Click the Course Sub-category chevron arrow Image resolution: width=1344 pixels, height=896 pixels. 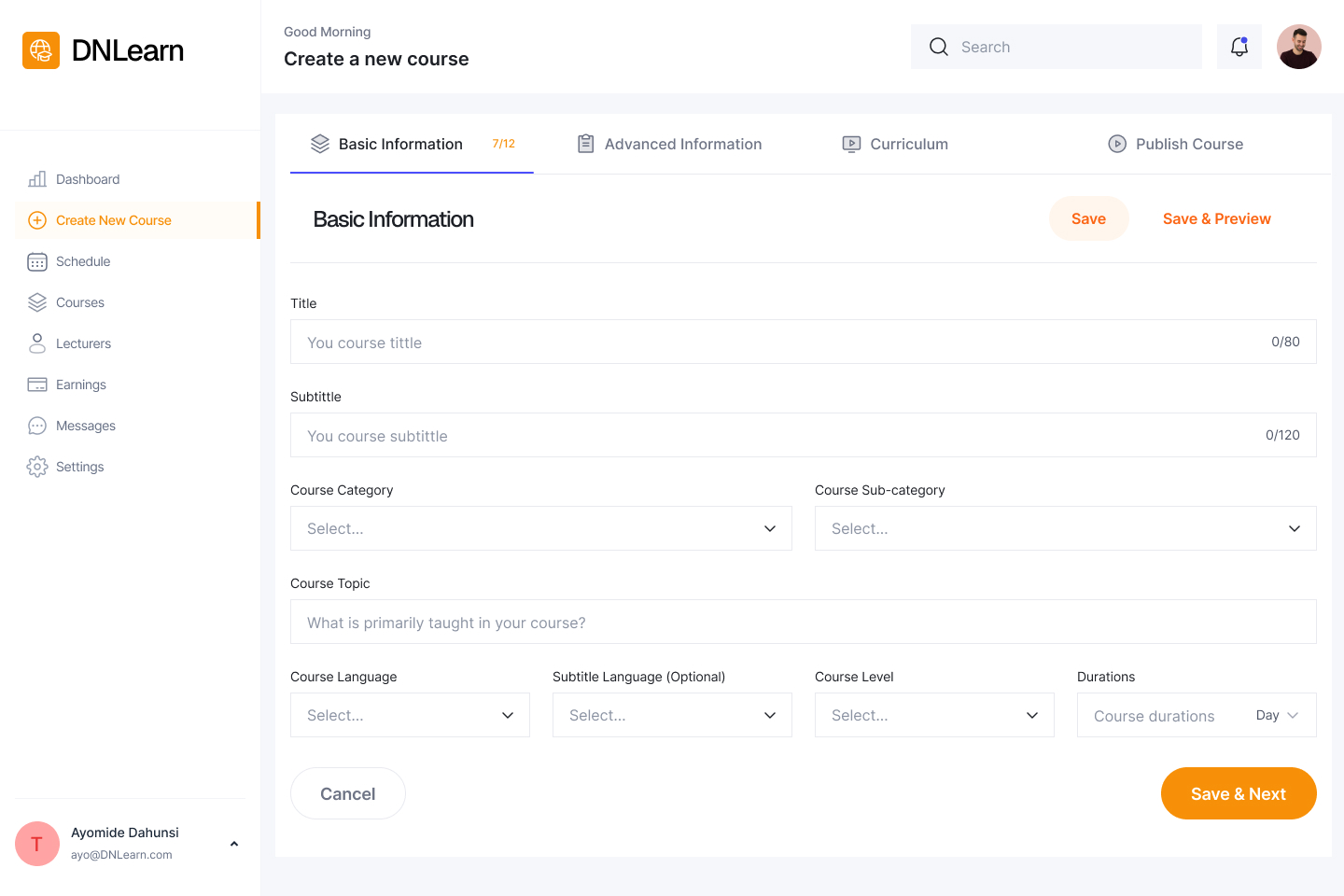point(1295,528)
